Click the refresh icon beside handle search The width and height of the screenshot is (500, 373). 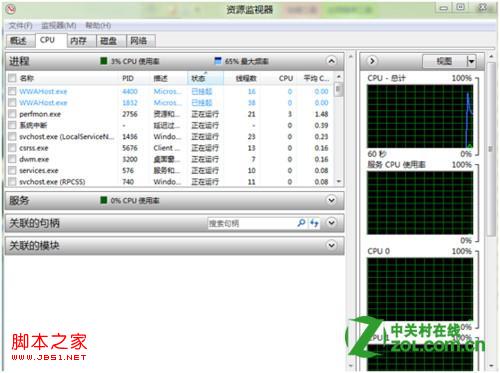(x=314, y=223)
